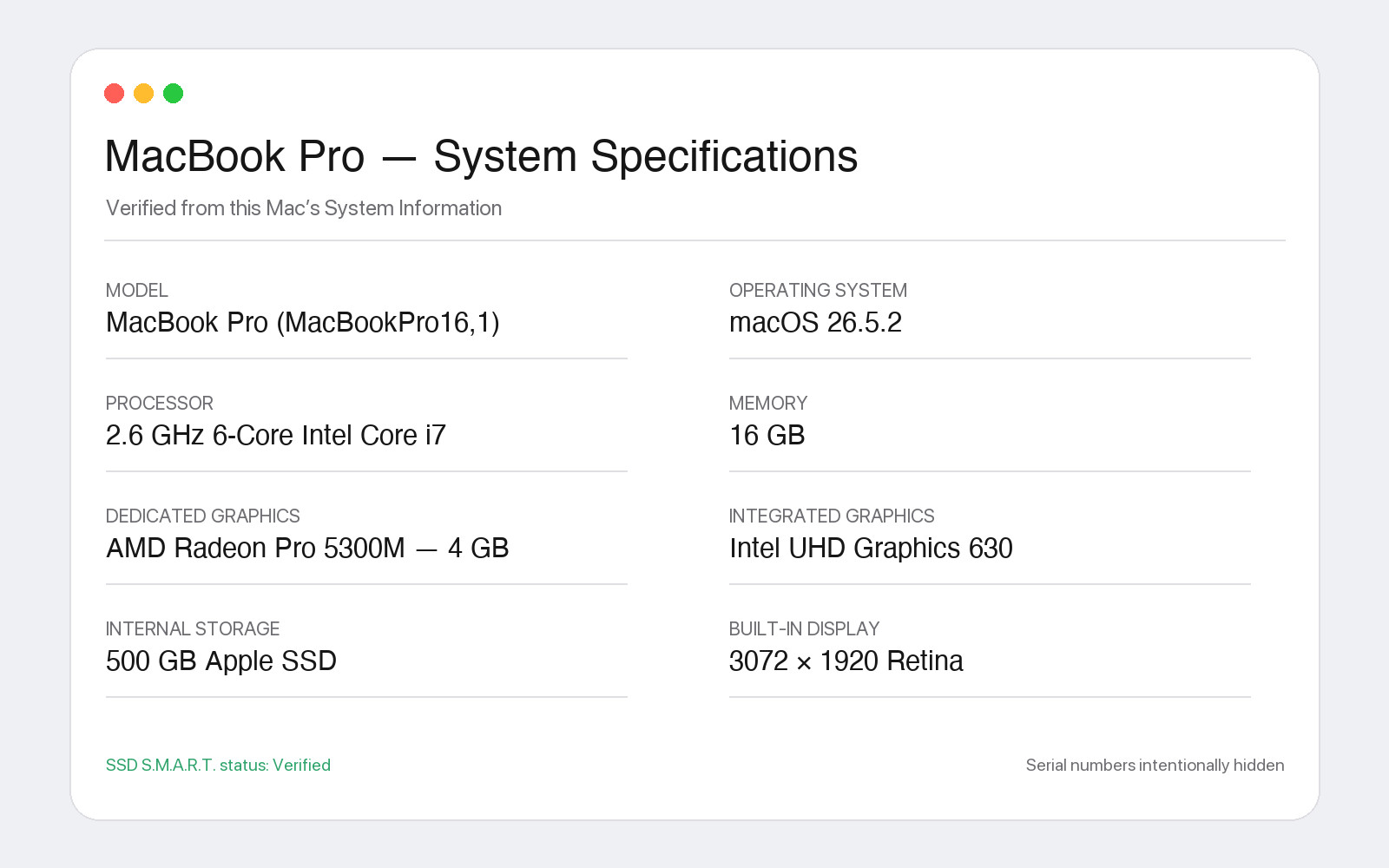Click the yellow minimize window button

click(143, 93)
